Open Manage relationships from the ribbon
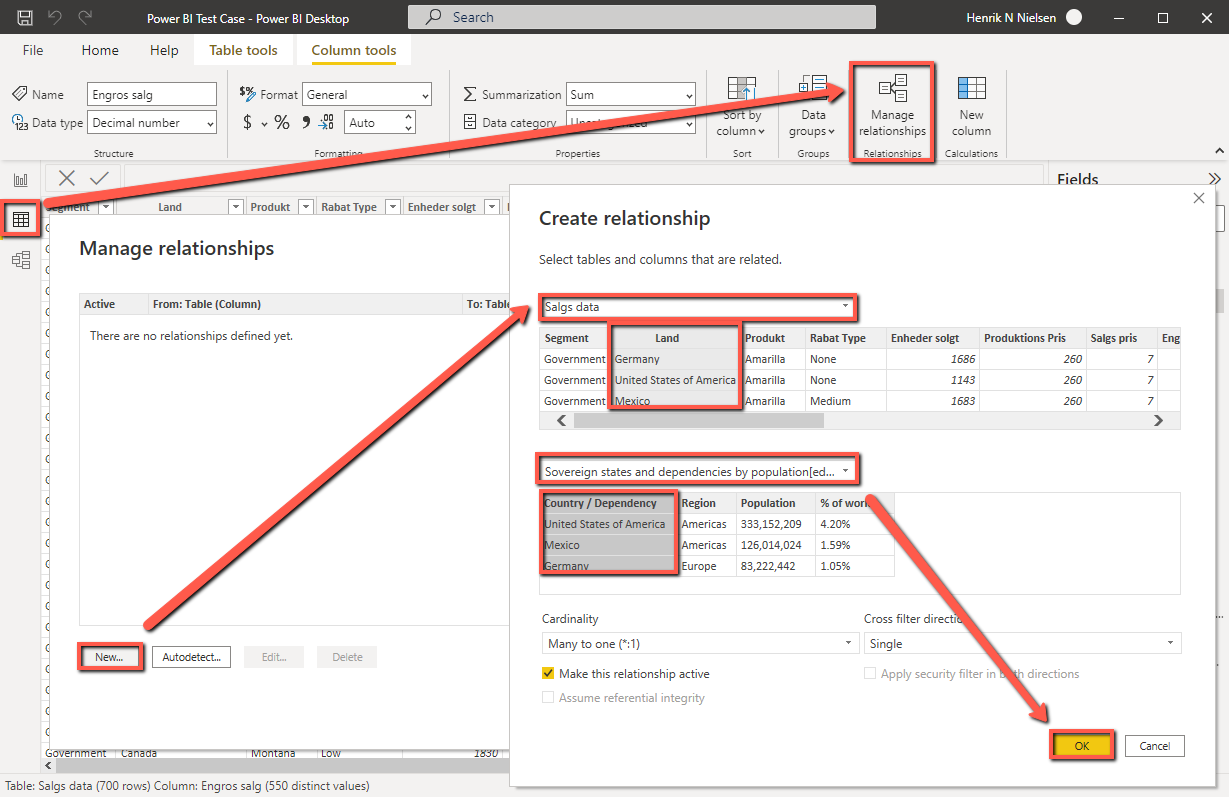The width and height of the screenshot is (1229, 797). click(x=892, y=106)
